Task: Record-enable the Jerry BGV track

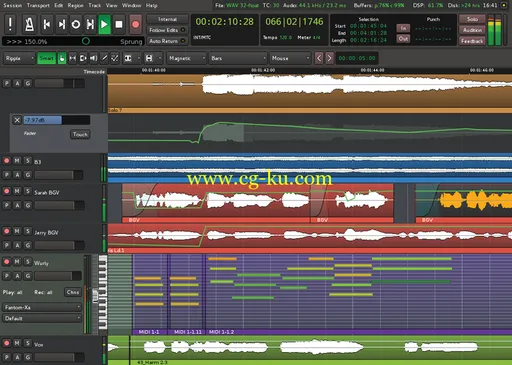Action: tap(6, 231)
